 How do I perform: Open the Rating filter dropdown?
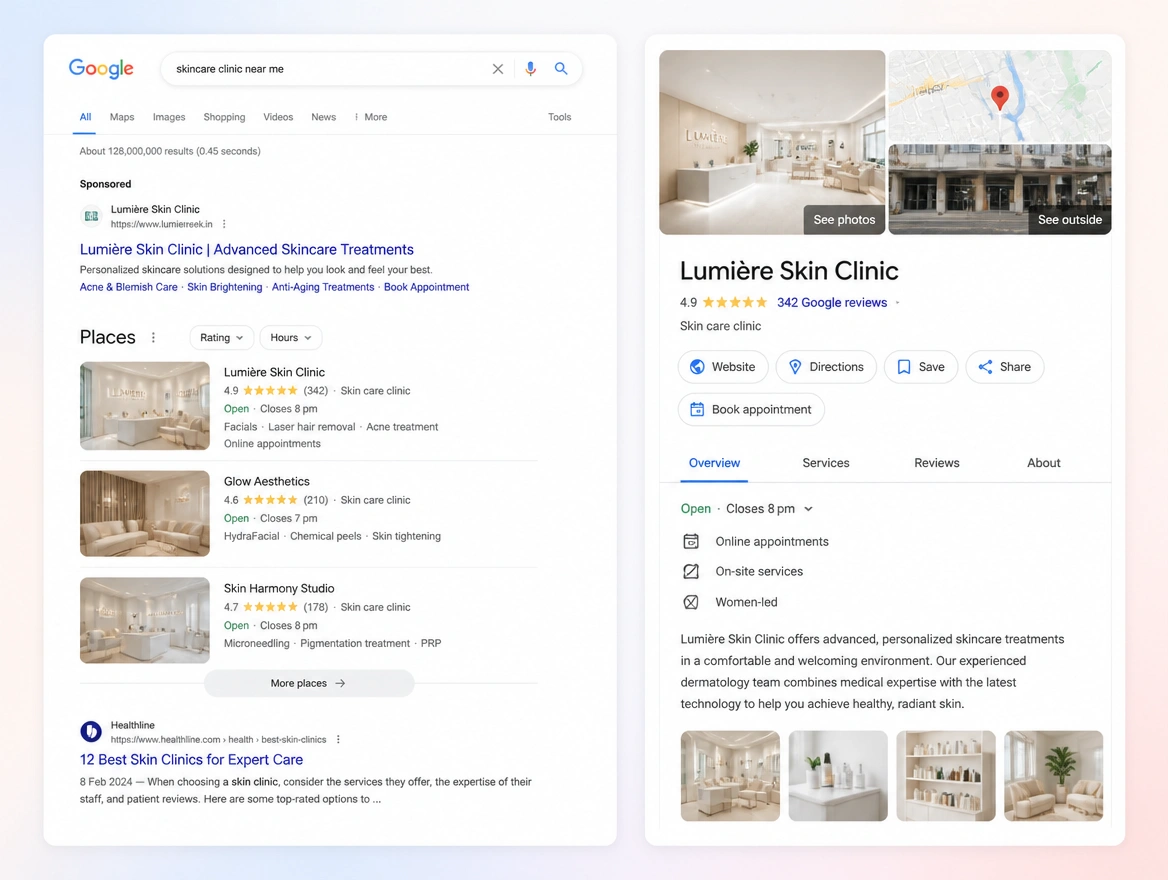221,338
